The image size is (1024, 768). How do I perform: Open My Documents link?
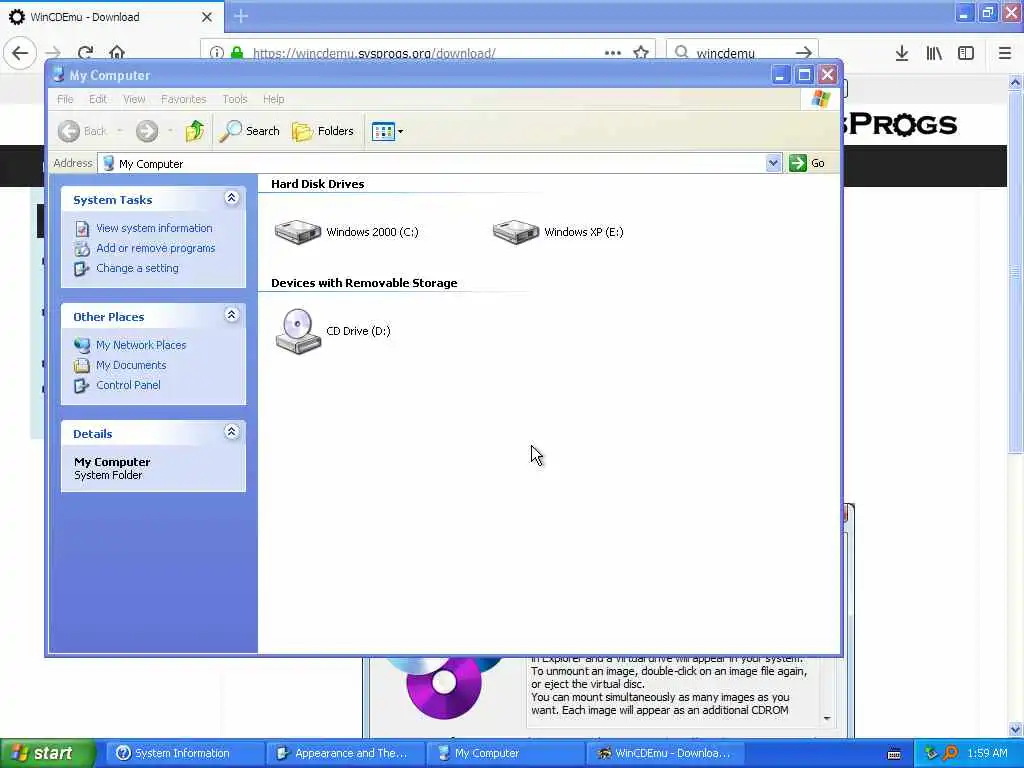pos(131,365)
